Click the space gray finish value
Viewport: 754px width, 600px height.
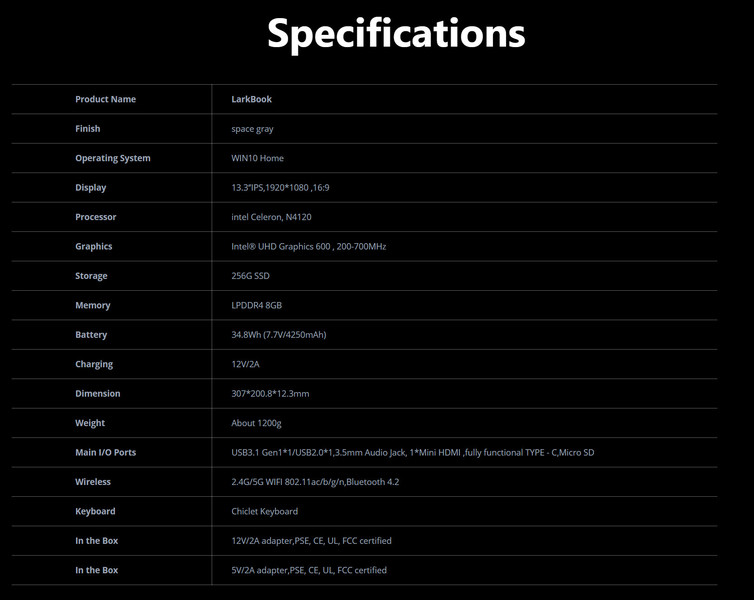252,129
